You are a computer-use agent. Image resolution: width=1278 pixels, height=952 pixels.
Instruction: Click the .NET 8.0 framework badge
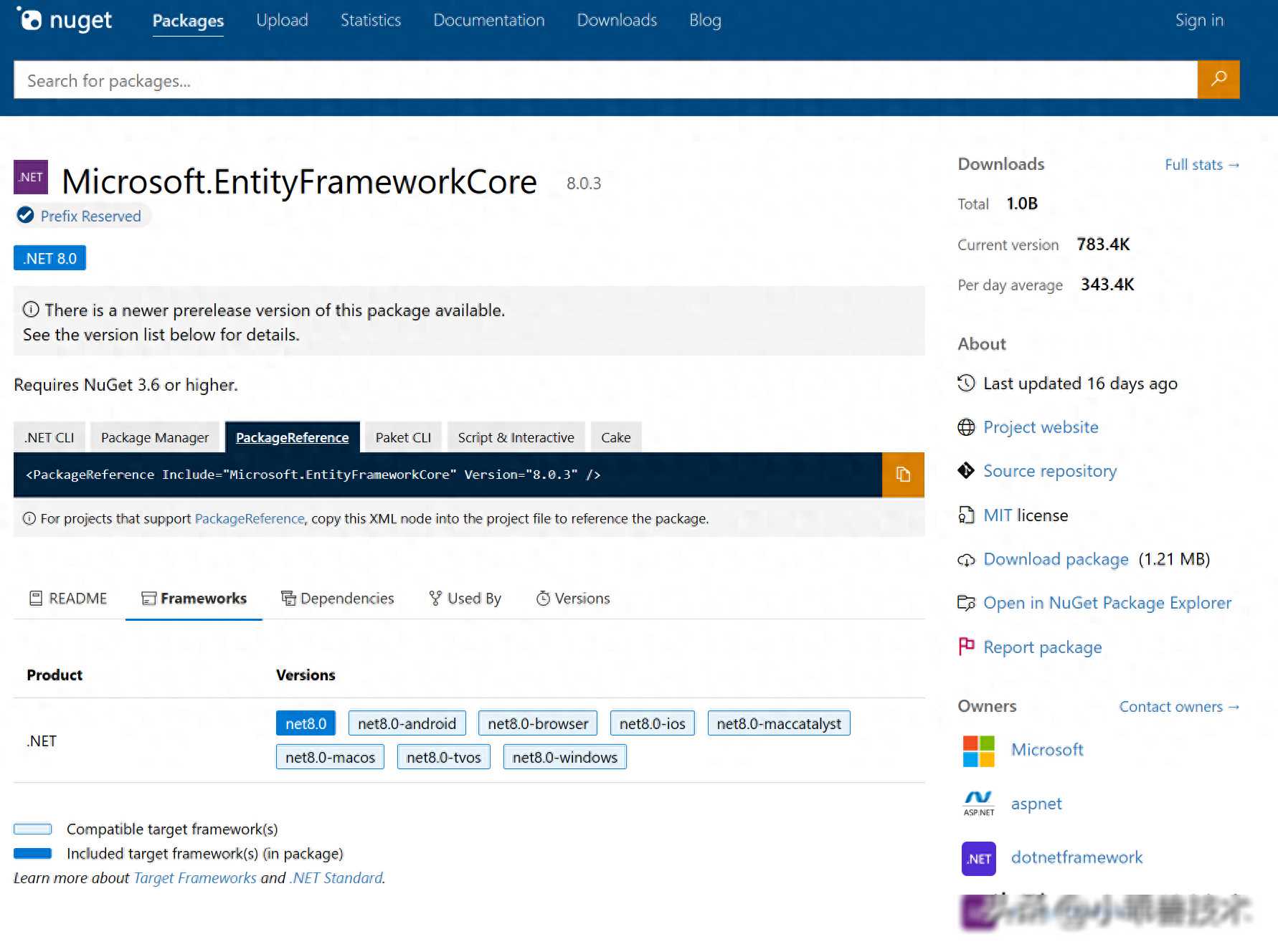[49, 258]
